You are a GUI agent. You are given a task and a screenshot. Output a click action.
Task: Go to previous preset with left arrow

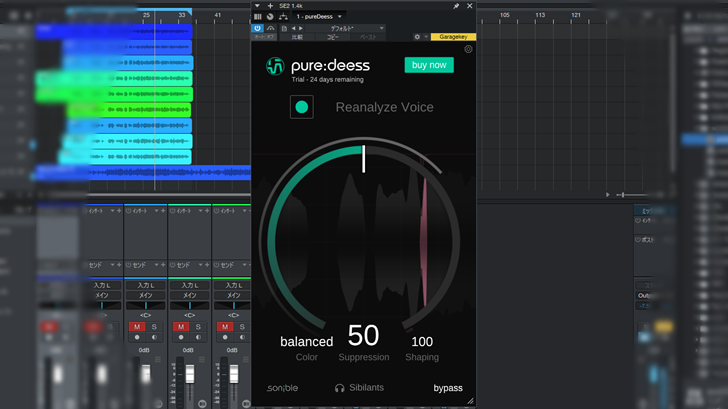pos(293,28)
